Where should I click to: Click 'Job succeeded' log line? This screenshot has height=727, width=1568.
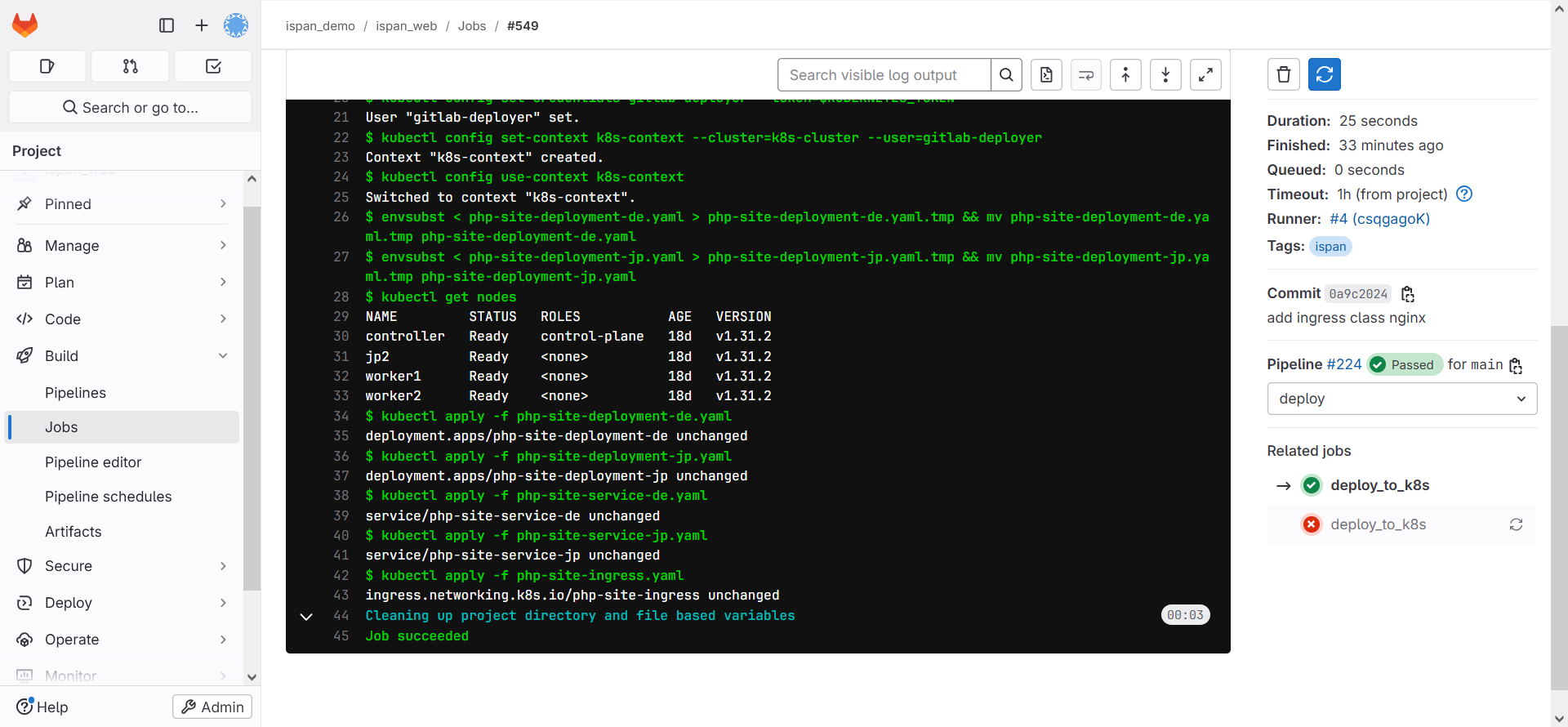(x=416, y=636)
